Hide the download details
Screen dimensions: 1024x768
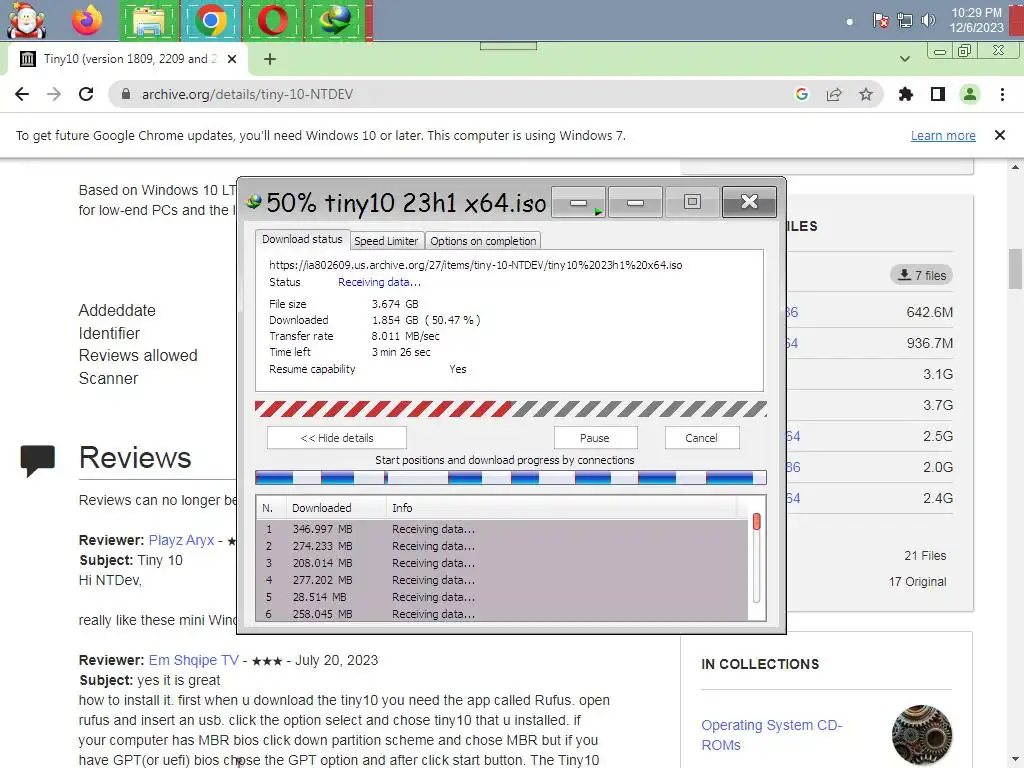pyautogui.click(x=337, y=438)
